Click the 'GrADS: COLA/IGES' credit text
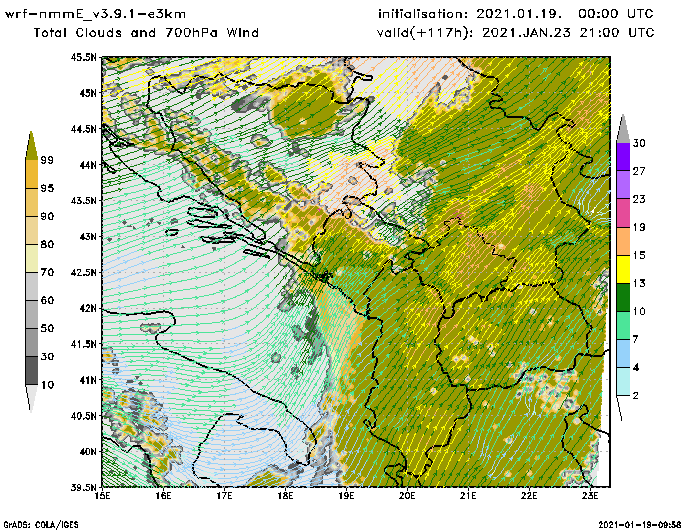Screen dimensions: 700x530 pos(41,525)
